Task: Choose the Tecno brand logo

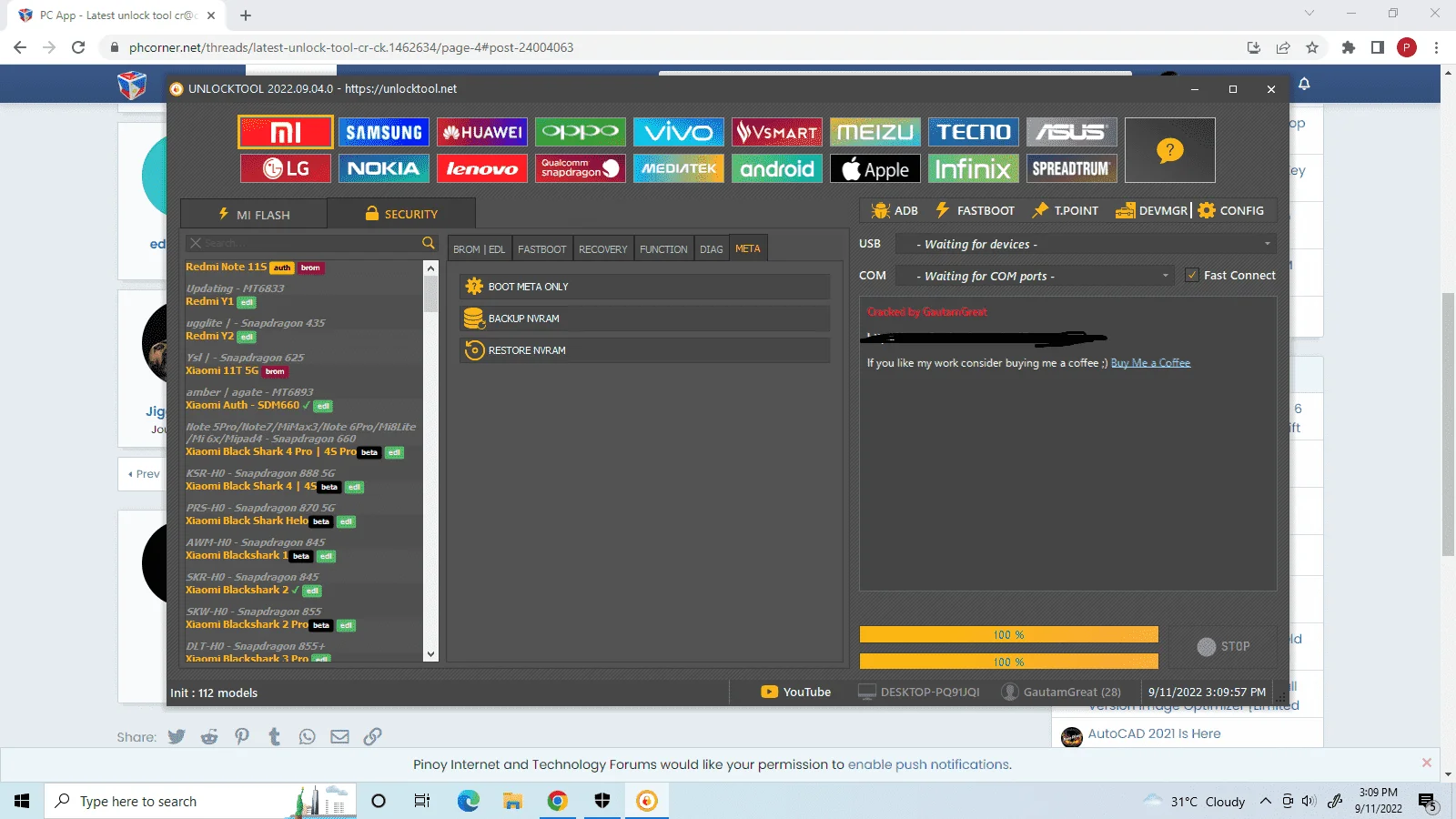Action: point(974,132)
